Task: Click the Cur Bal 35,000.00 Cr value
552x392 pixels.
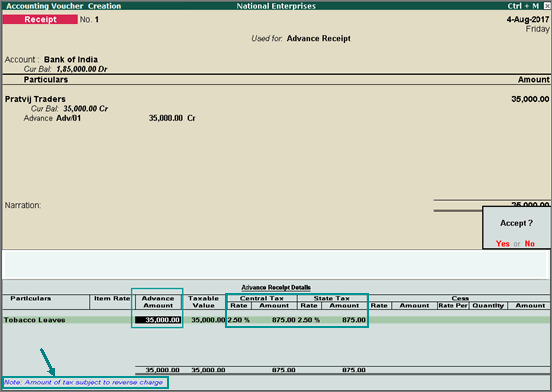Action: pos(86,108)
